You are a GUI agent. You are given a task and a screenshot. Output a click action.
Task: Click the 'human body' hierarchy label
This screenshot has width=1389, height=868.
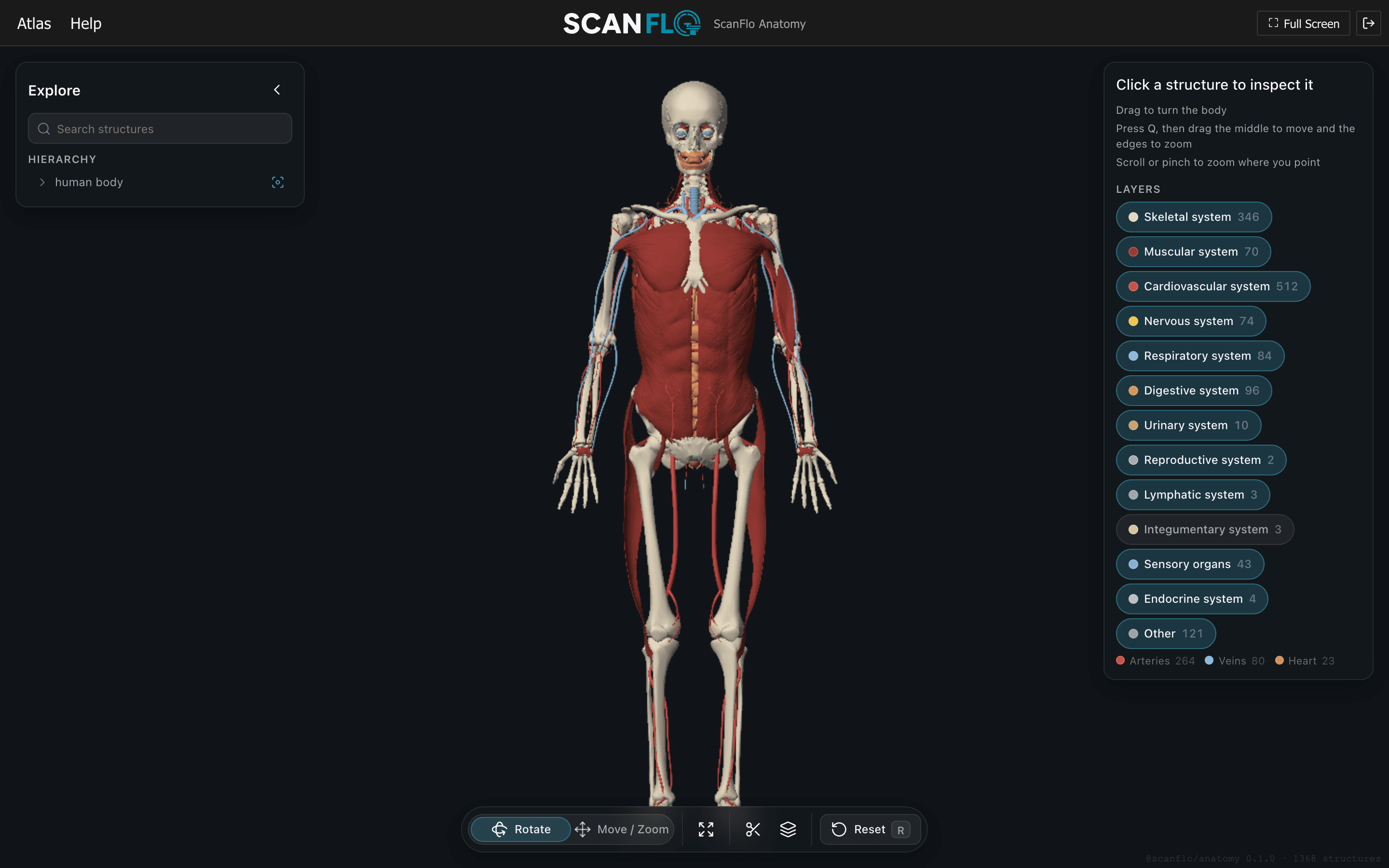click(x=89, y=183)
